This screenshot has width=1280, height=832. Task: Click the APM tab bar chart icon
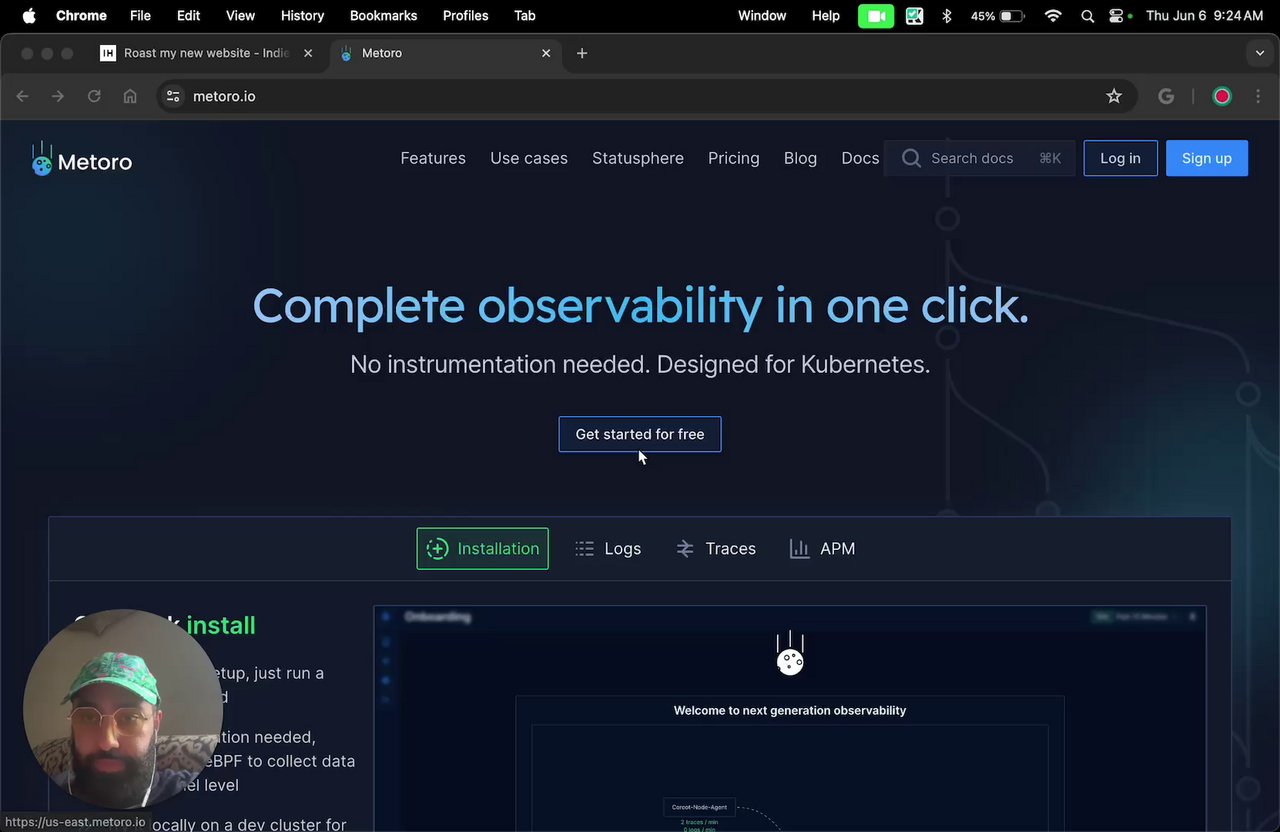(x=799, y=549)
